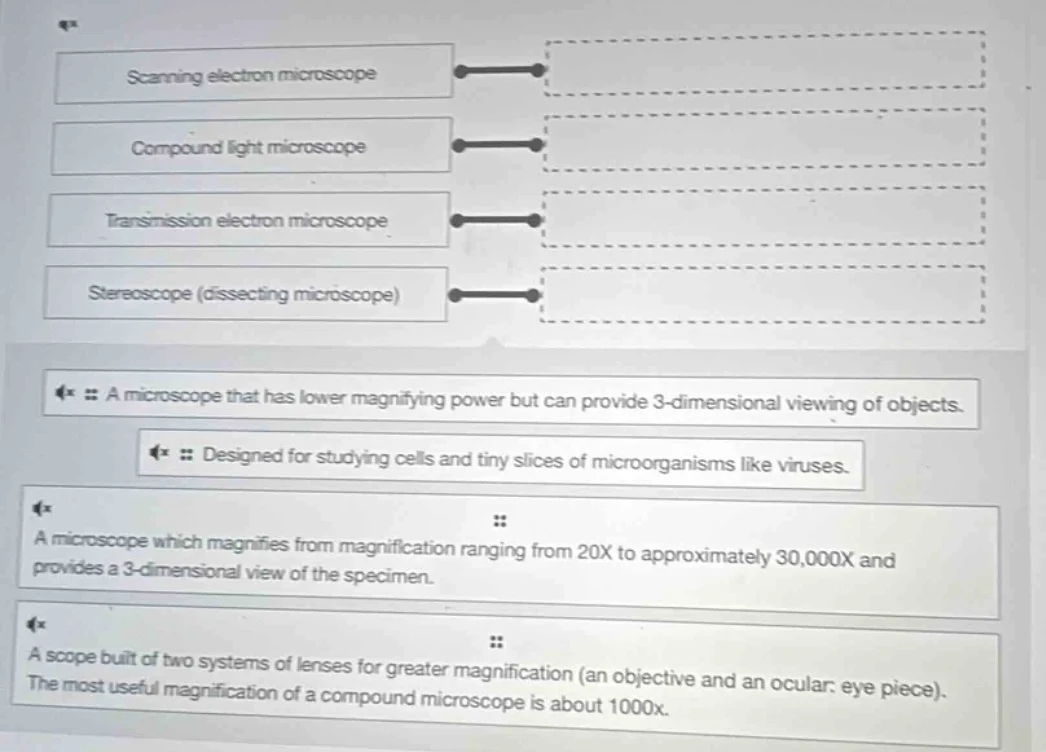
Task: Select the Stereoscope (dissecting microscope) term box
Action: (244, 294)
